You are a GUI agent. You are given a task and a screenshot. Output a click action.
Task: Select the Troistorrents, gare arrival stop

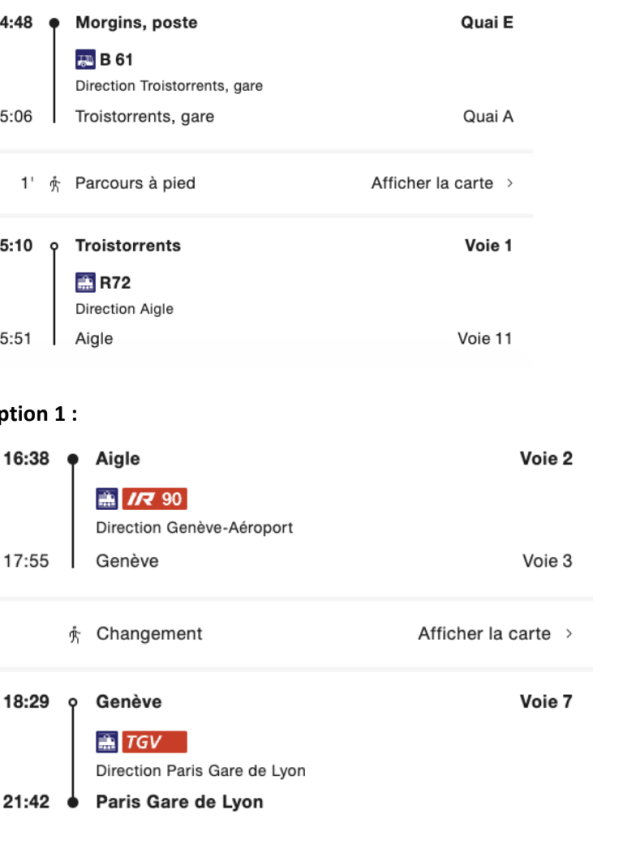click(145, 116)
